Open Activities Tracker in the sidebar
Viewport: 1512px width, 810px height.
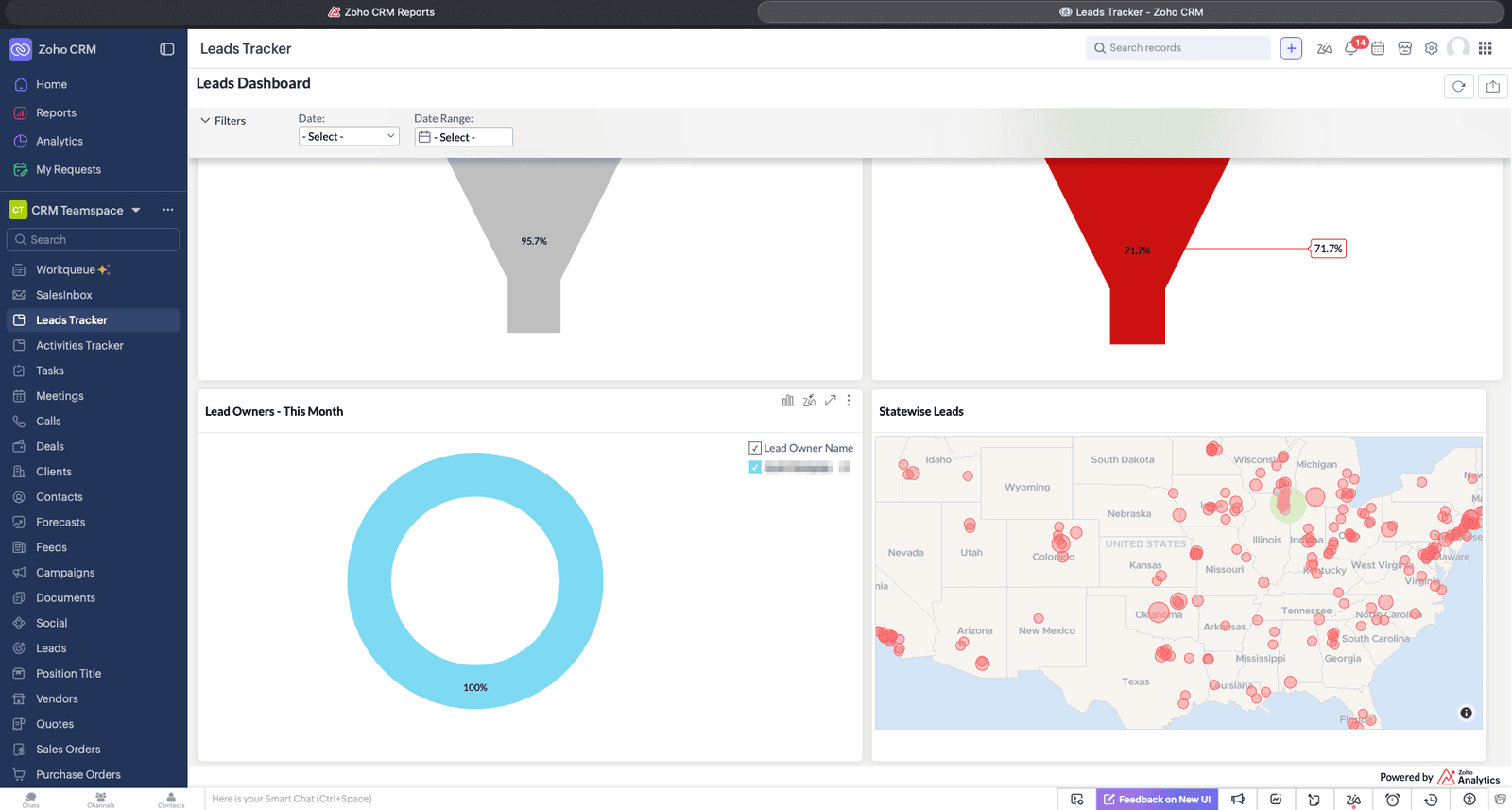[79, 346]
